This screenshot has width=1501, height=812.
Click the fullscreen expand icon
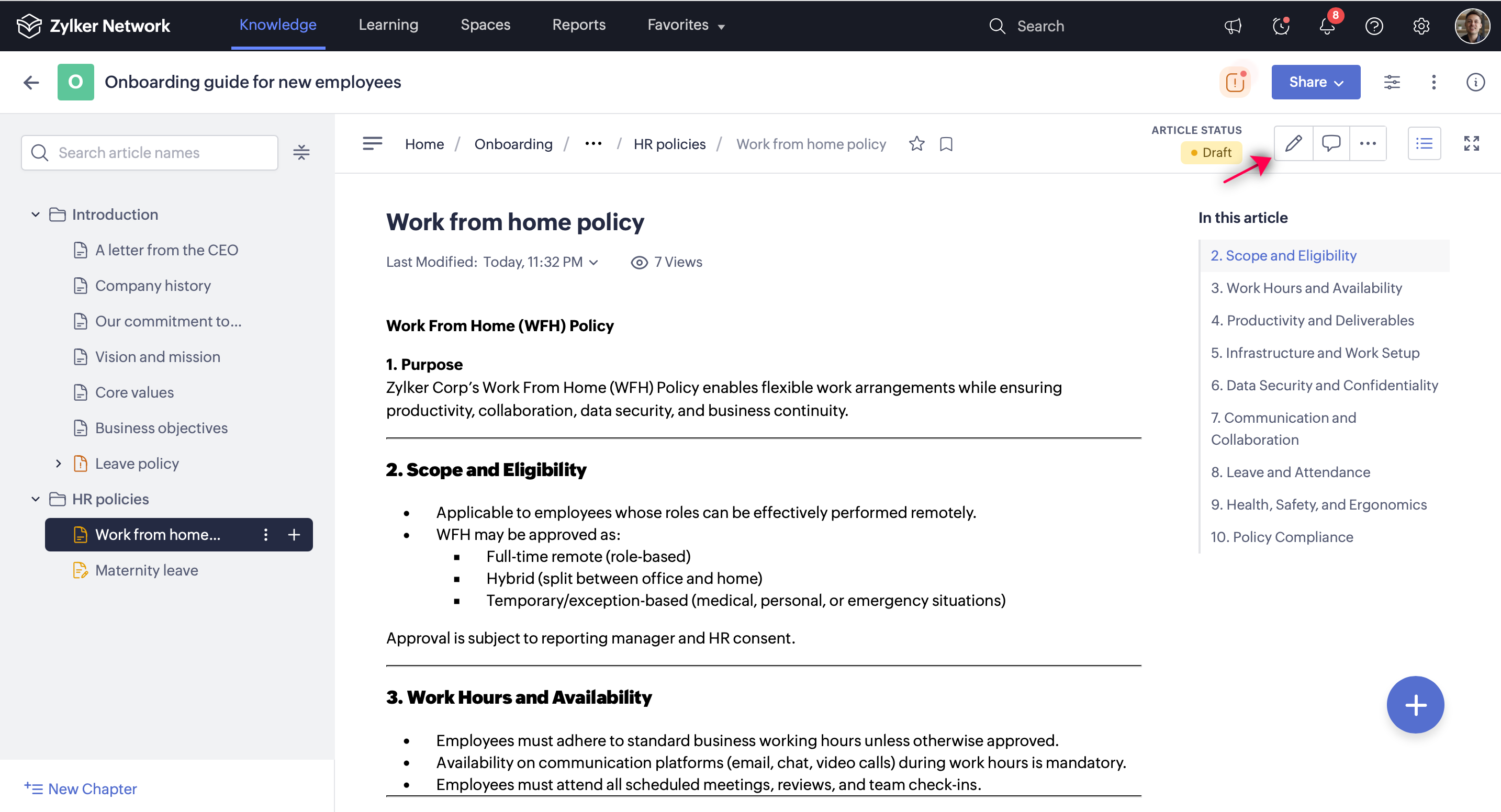(x=1471, y=143)
